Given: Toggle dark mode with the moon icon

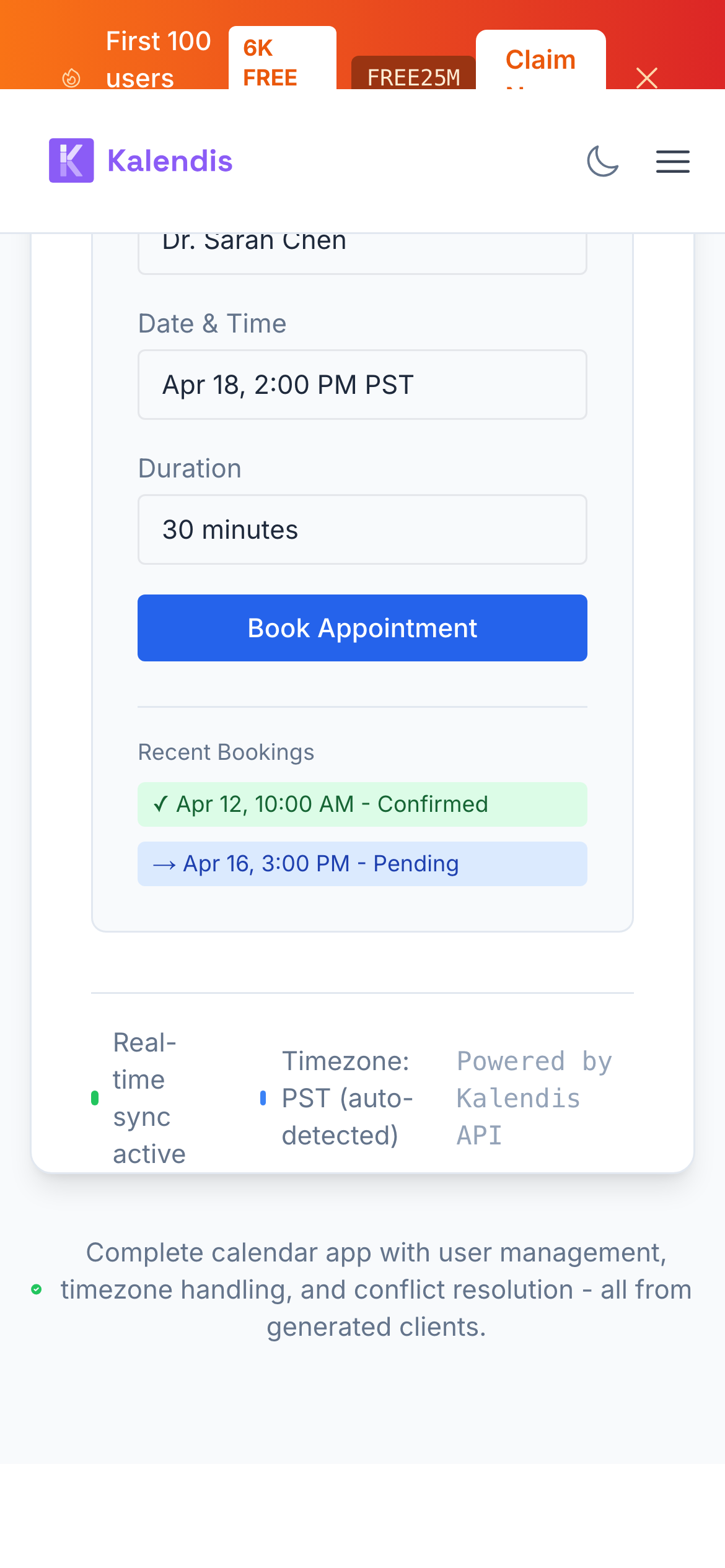Looking at the screenshot, I should [x=602, y=162].
